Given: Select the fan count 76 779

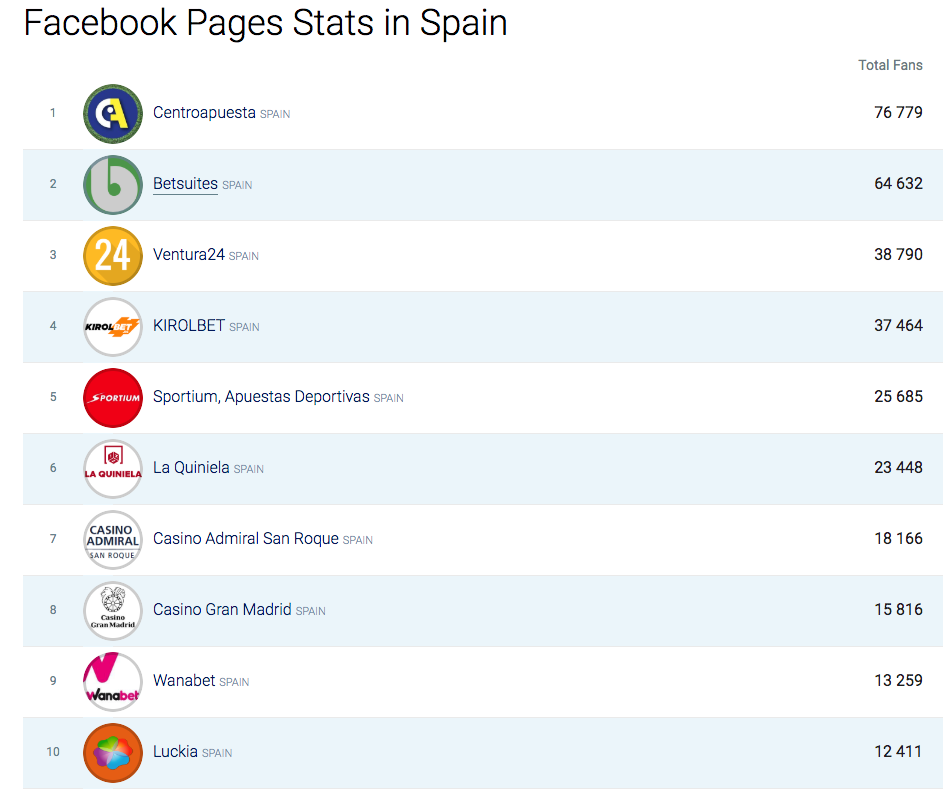Looking at the screenshot, I should (x=898, y=112).
